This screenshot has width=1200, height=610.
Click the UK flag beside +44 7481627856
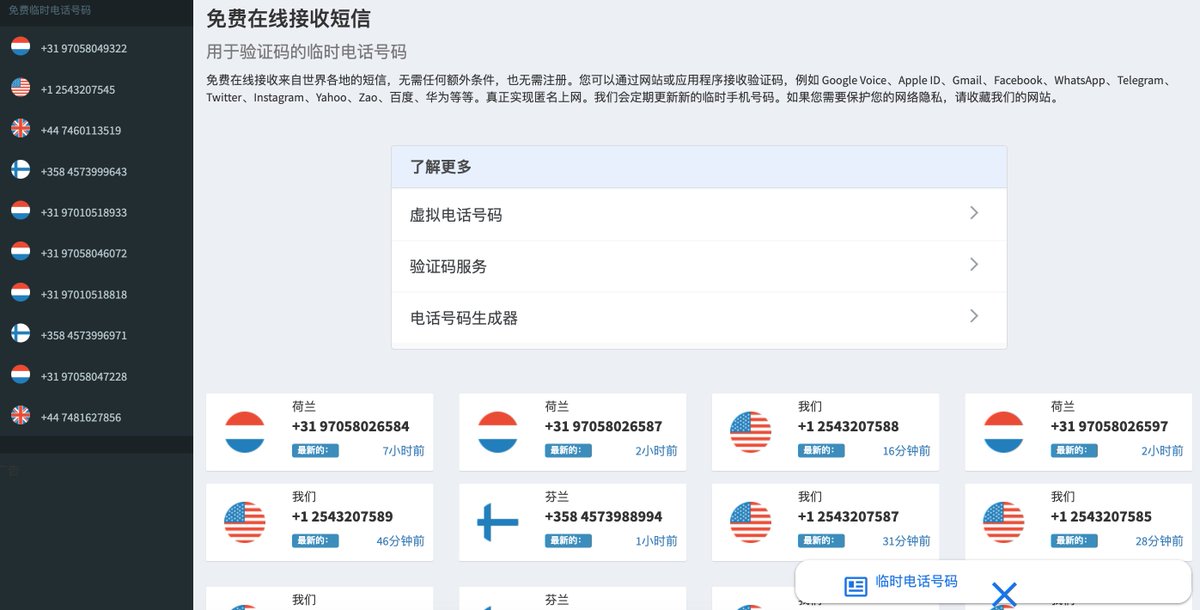pos(20,416)
